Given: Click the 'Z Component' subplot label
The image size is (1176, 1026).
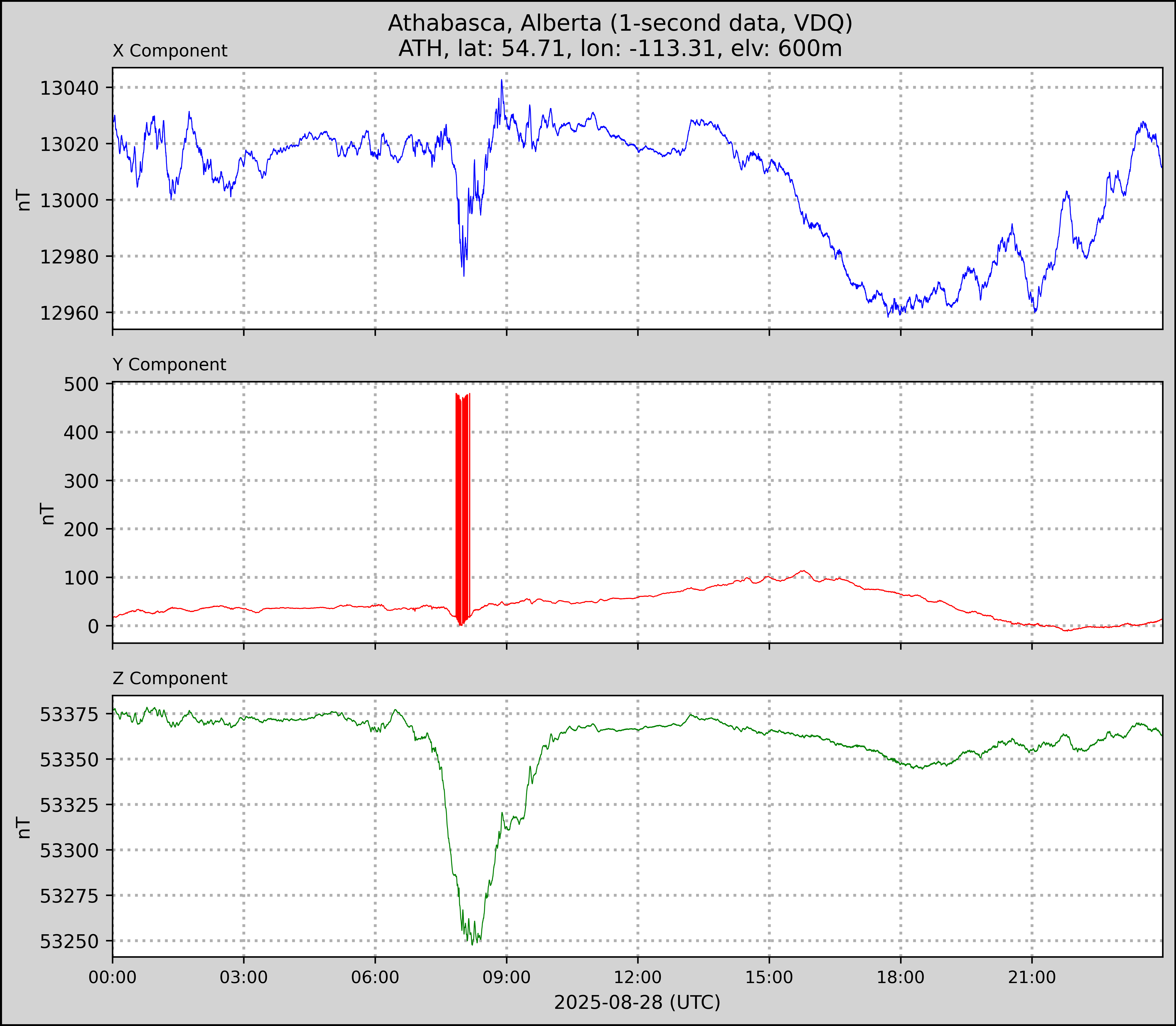Looking at the screenshot, I should point(170,679).
